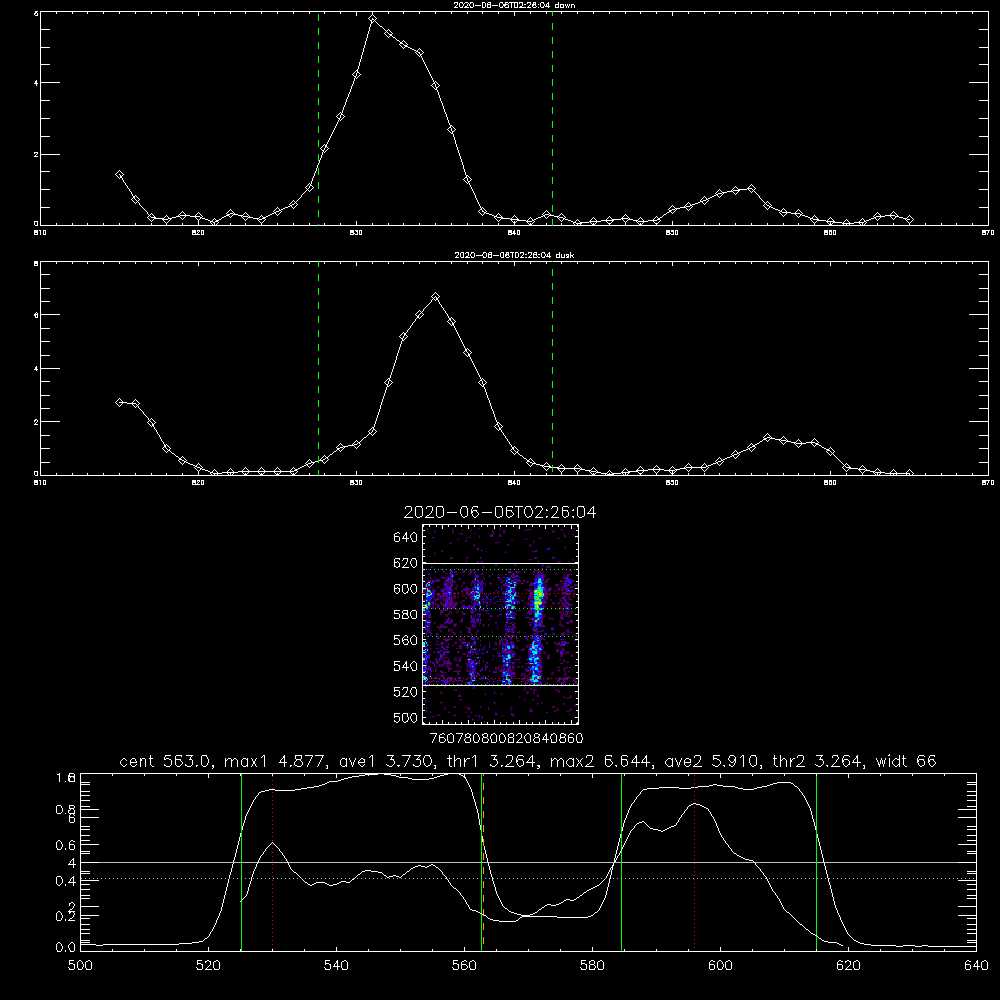Click the green vertical line at 615
Screen dimensions: 1000x1000
(816, 861)
